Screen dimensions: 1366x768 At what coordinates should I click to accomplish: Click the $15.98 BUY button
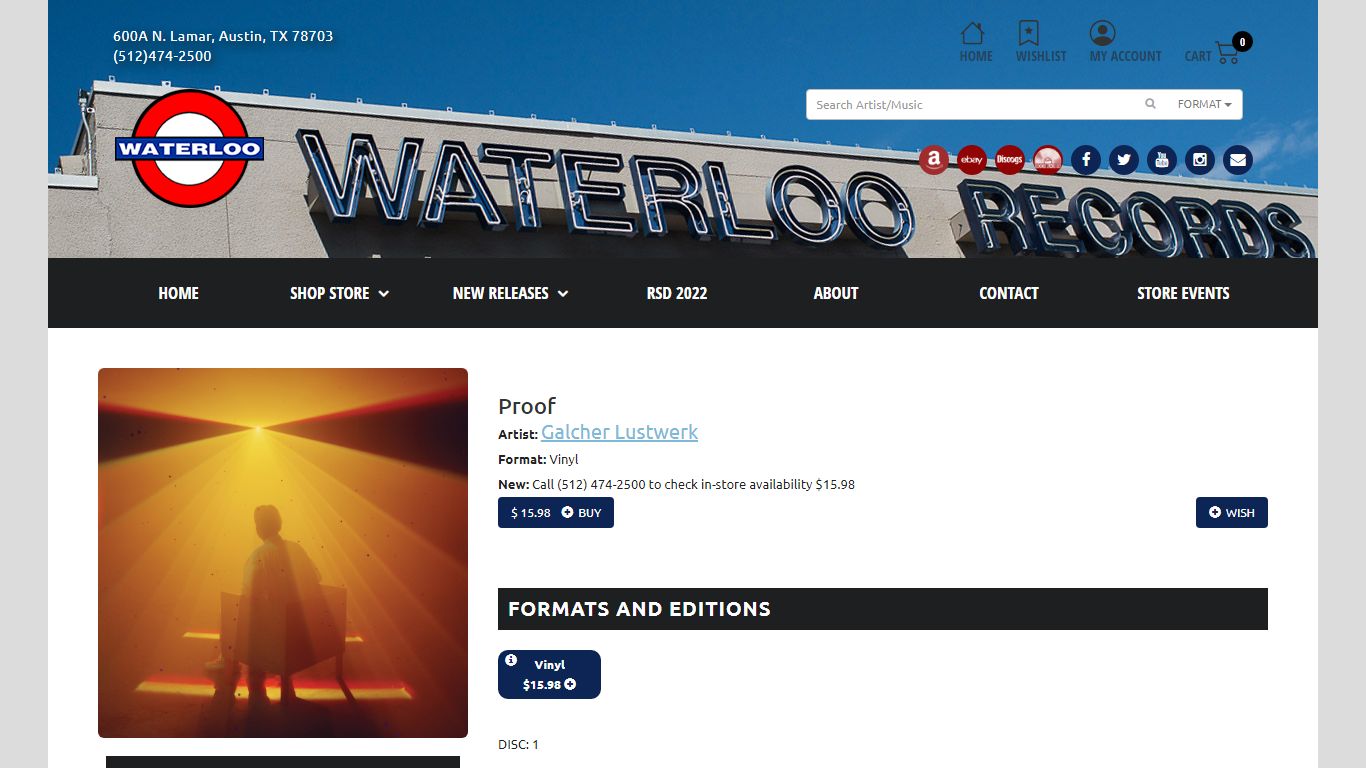click(x=556, y=513)
